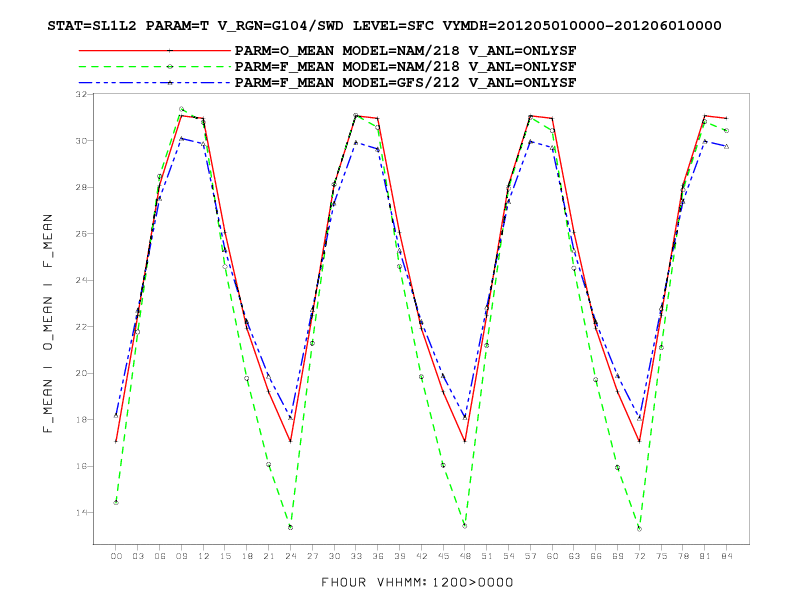Click x-axis tick label 06
792x612 pixels.
pyautogui.click(x=160, y=556)
